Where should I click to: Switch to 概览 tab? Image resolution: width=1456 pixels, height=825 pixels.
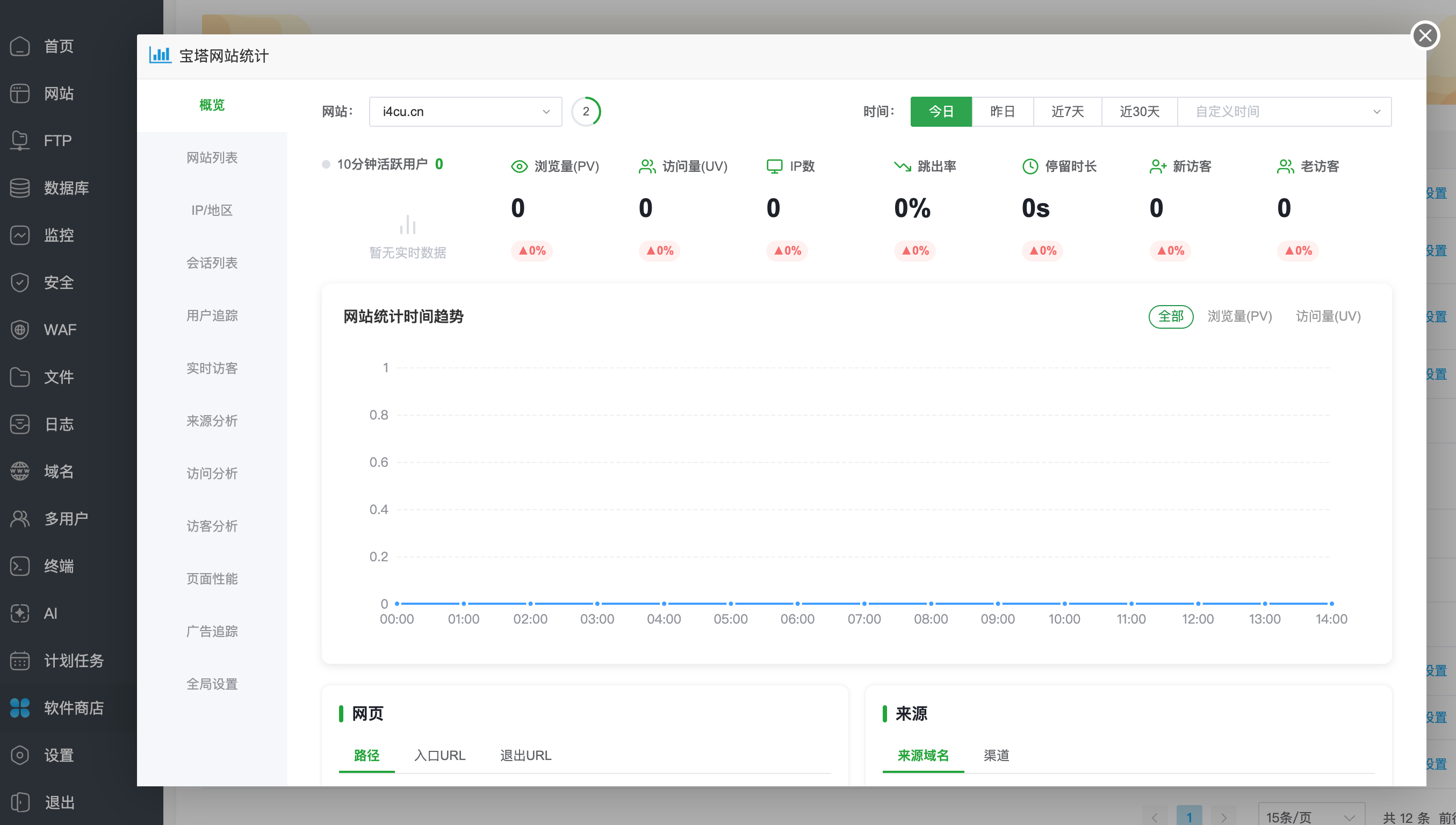pyautogui.click(x=212, y=105)
